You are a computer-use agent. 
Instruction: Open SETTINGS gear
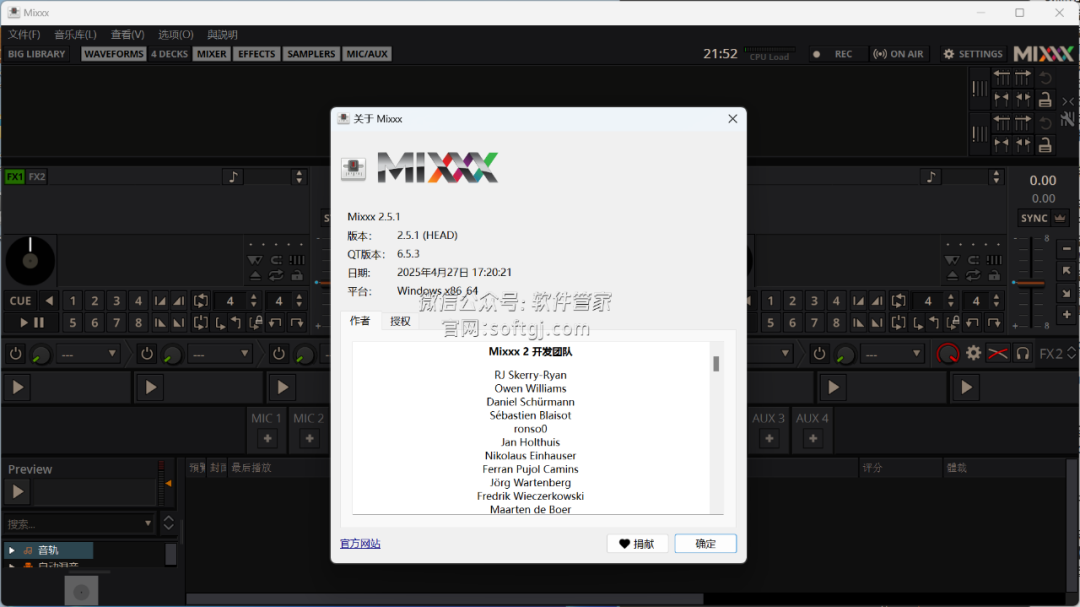[973, 54]
